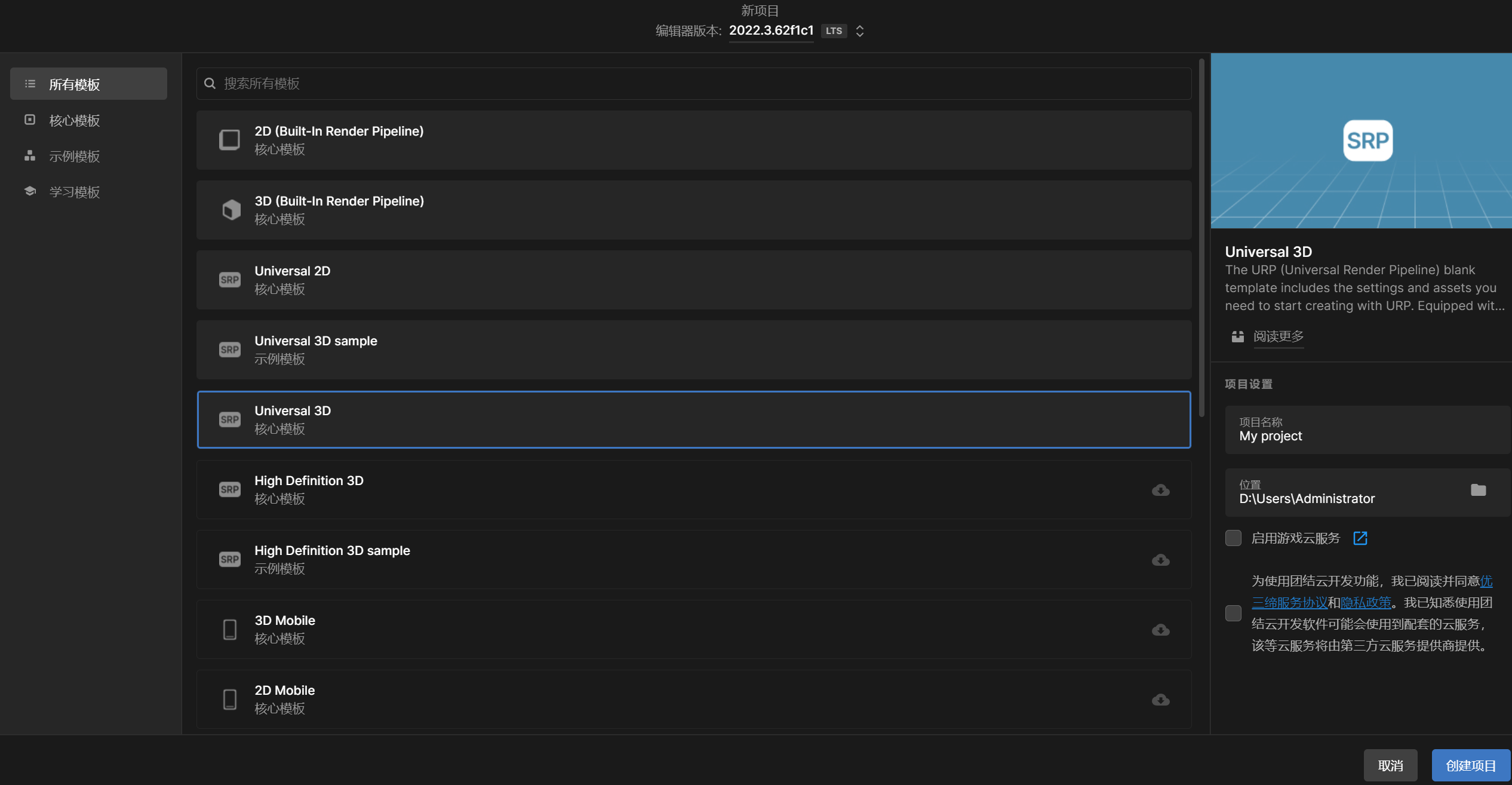This screenshot has width=1512, height=785.
Task: Focus the 搜索所有模板 search field
Action: tap(694, 84)
